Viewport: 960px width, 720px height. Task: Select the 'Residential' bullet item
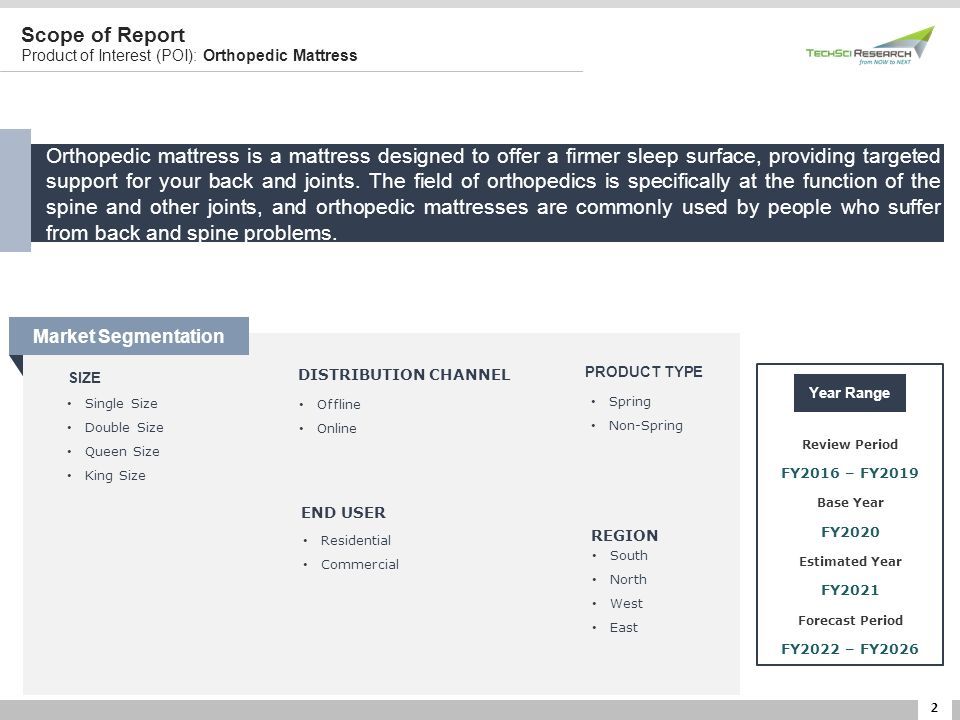[x=356, y=541]
